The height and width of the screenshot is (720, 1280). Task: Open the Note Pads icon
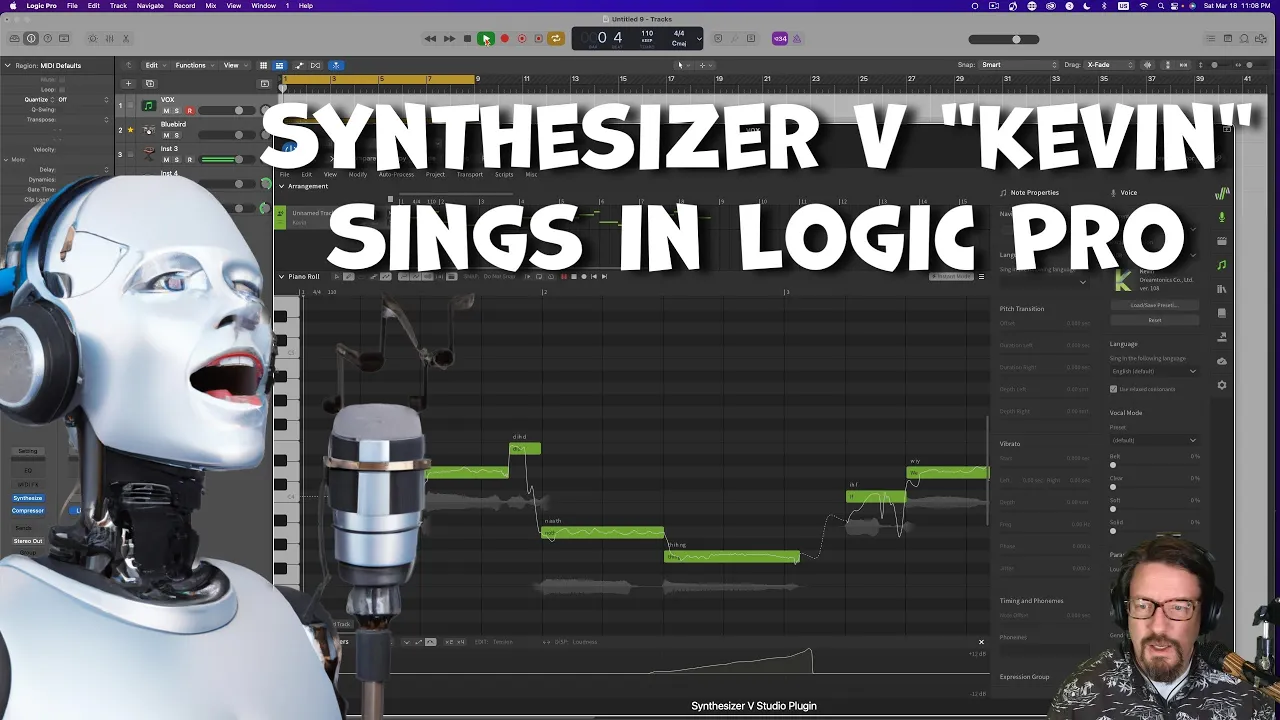pyautogui.click(x=1228, y=39)
